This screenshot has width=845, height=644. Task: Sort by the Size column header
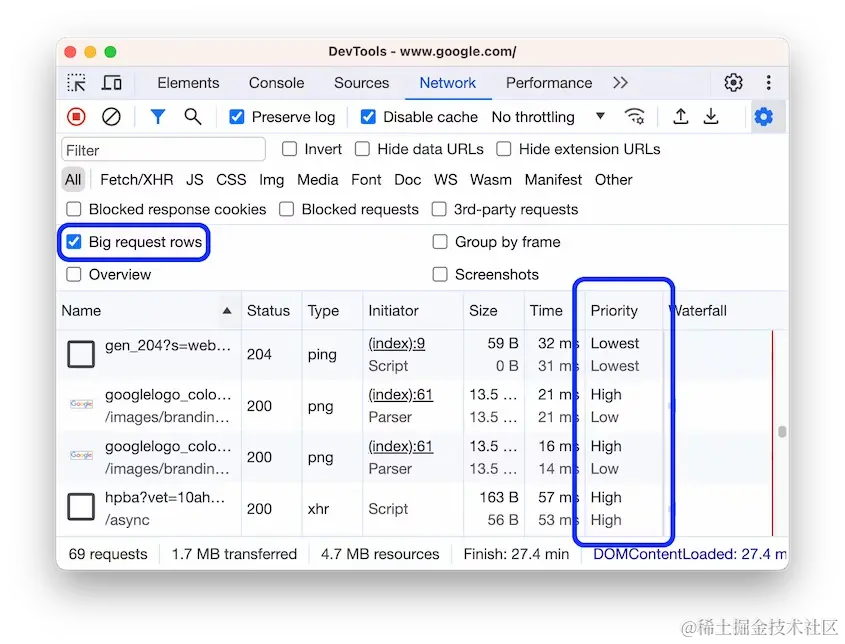tap(494, 310)
